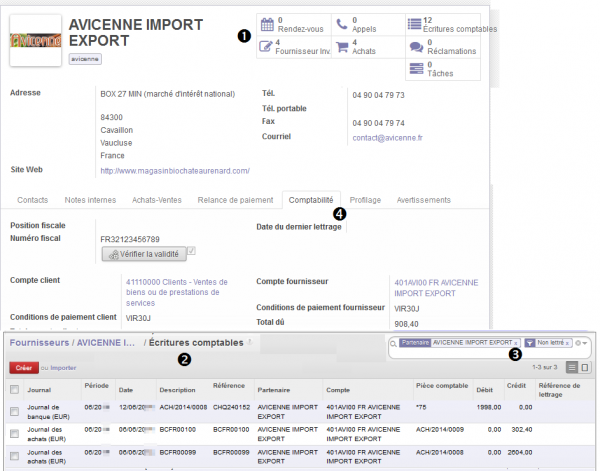600x471 pixels.
Task: Click the ACH/2014/0008 description cell
Action: 183,407
